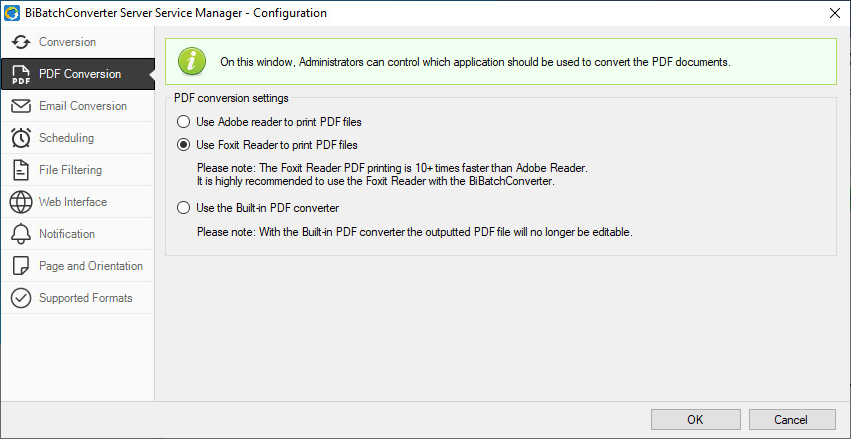Click the Page and Orientation sheet icon

(x=21, y=266)
